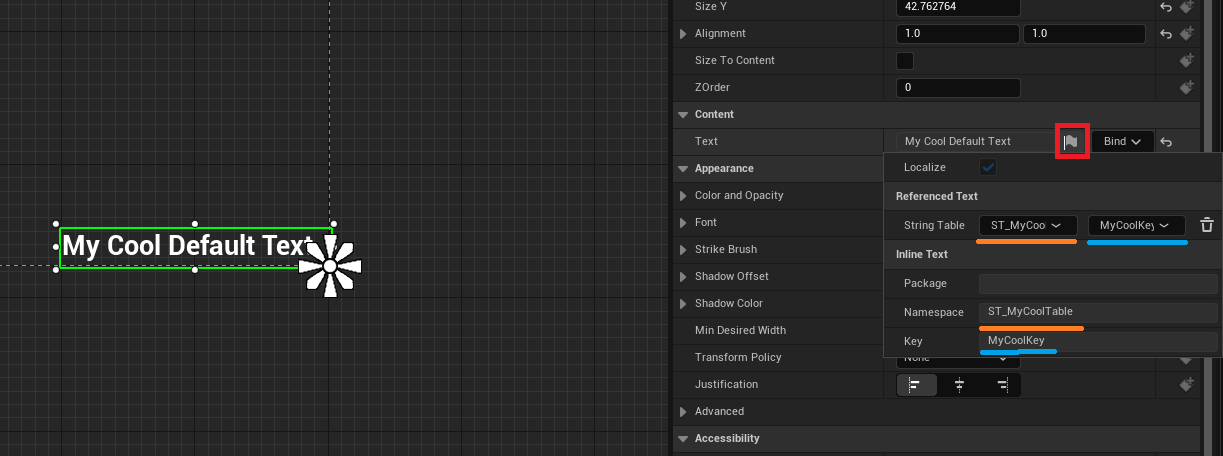Click the ZOrder bind-to-animation icon

[x=1187, y=88]
